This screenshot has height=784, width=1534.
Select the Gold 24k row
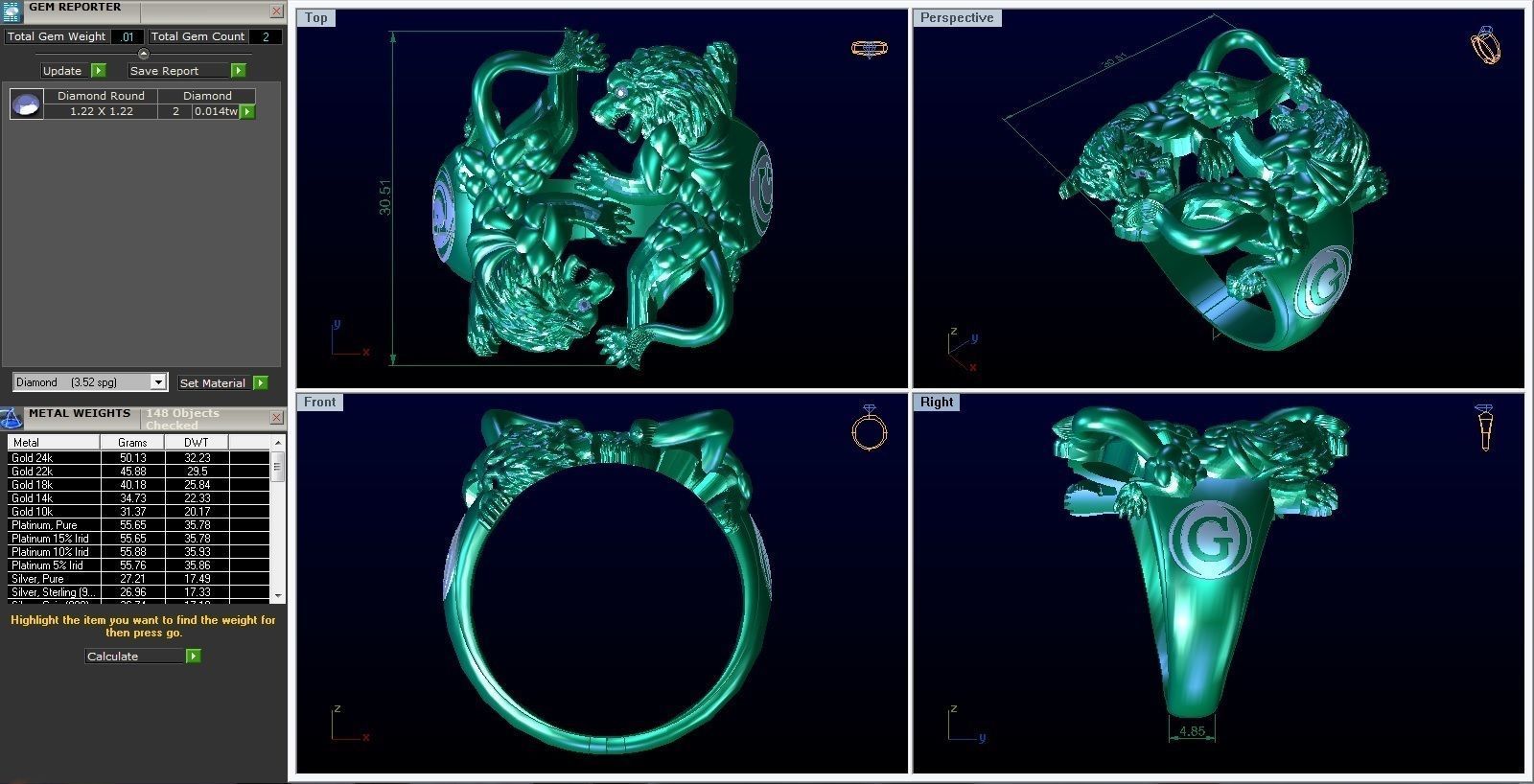point(139,458)
